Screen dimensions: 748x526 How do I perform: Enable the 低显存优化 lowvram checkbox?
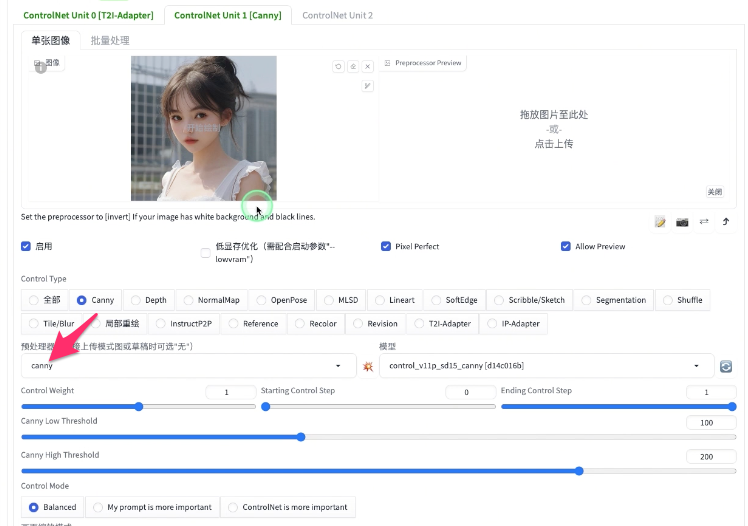point(205,253)
